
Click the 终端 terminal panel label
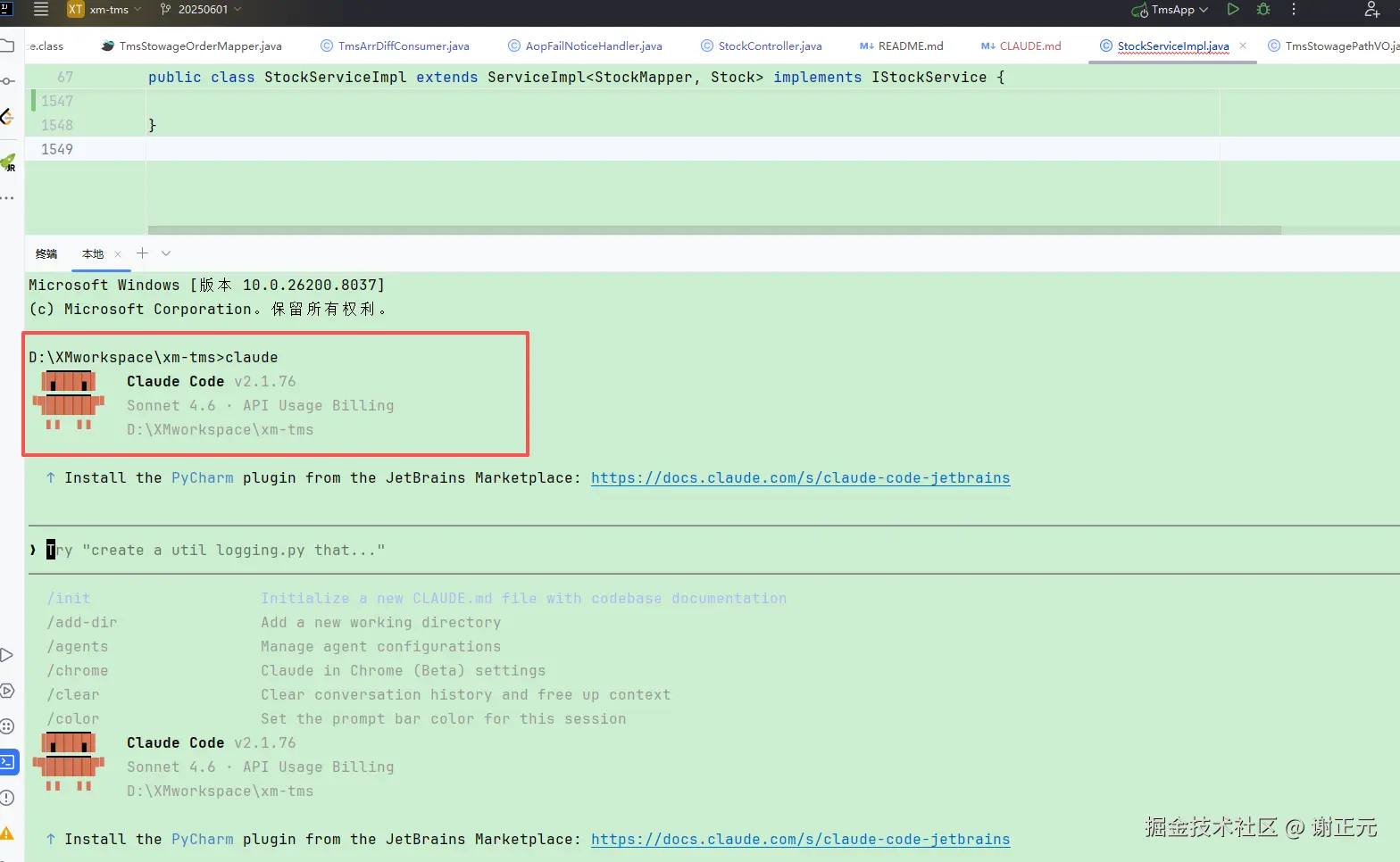point(46,254)
